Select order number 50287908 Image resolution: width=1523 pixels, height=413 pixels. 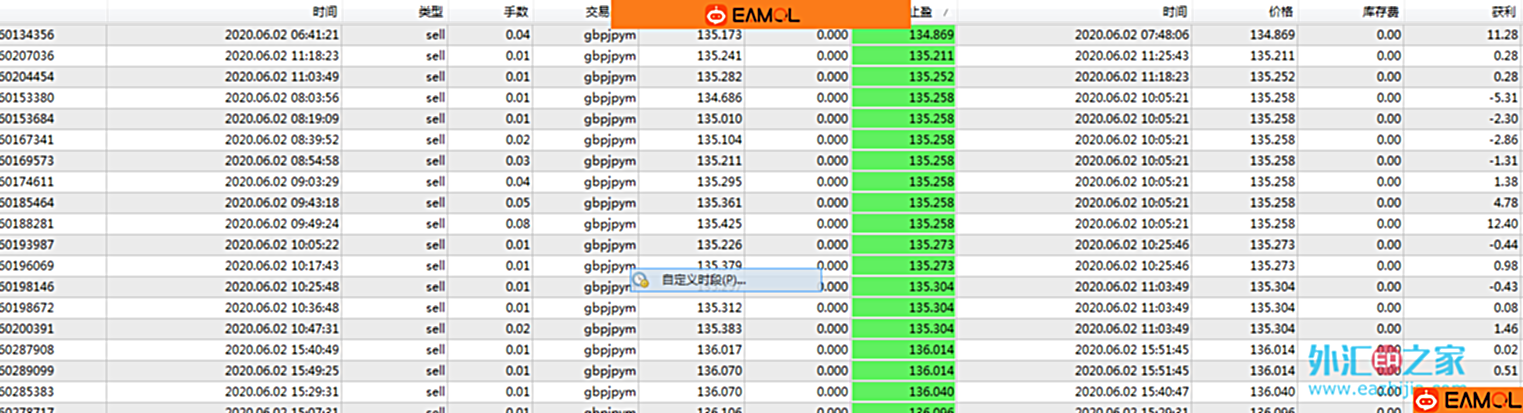[x=27, y=349]
